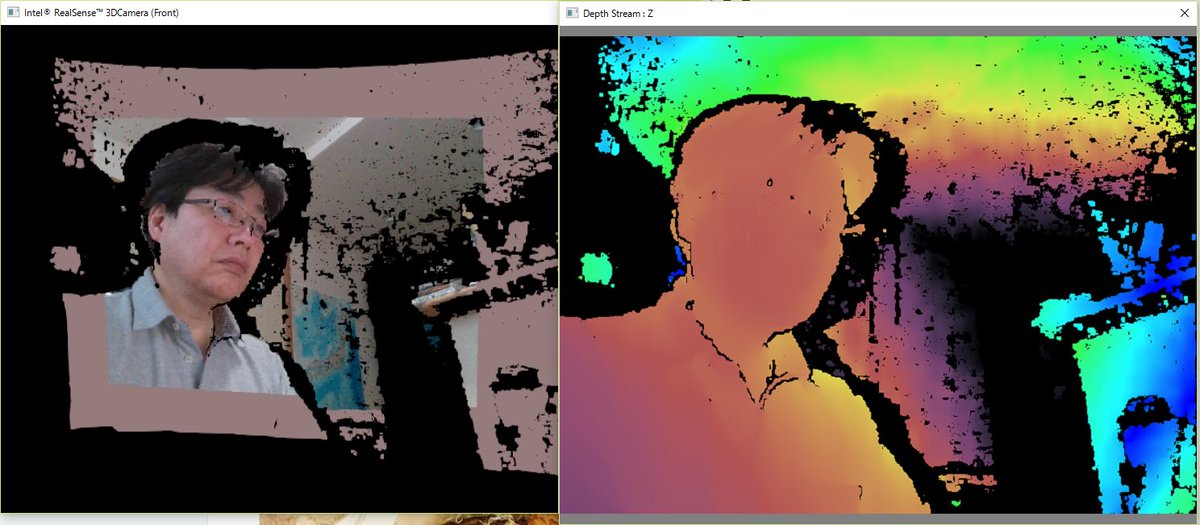Click the color camera image view
The height and width of the screenshot is (525, 1200).
tap(279, 269)
